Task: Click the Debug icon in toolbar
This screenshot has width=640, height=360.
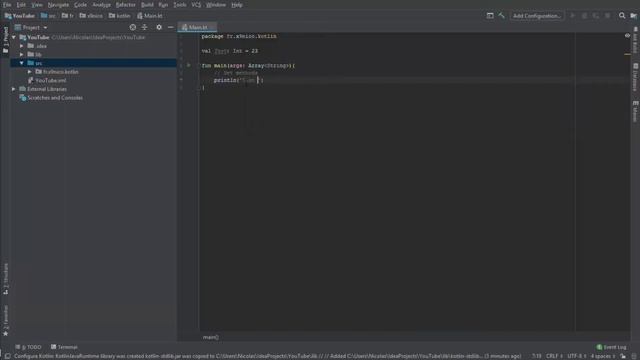Action: point(584,16)
